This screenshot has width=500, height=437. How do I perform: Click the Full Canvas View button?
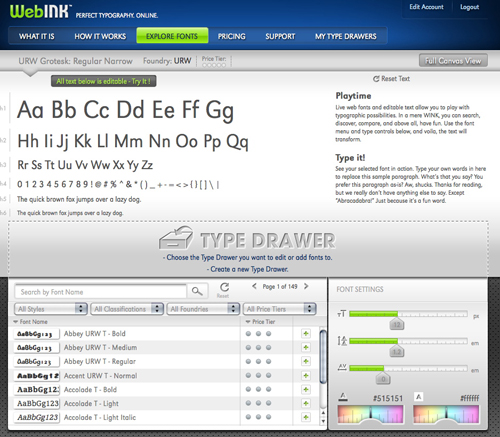pyautogui.click(x=453, y=61)
